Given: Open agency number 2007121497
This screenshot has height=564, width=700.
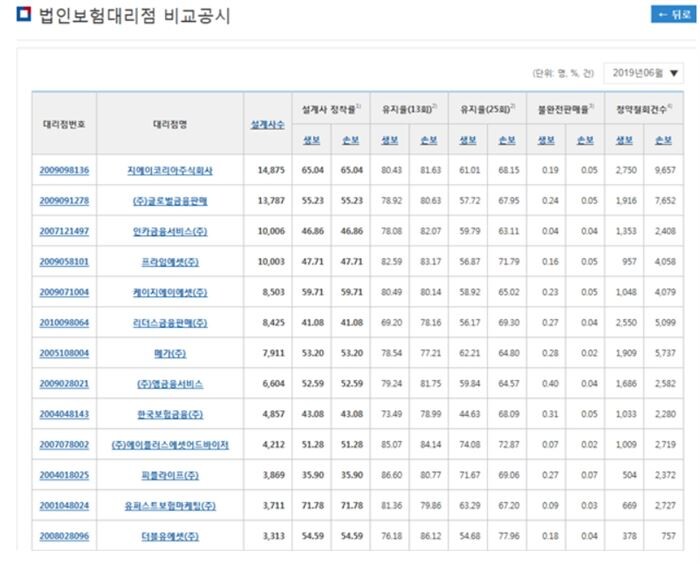Looking at the screenshot, I should (64, 231).
